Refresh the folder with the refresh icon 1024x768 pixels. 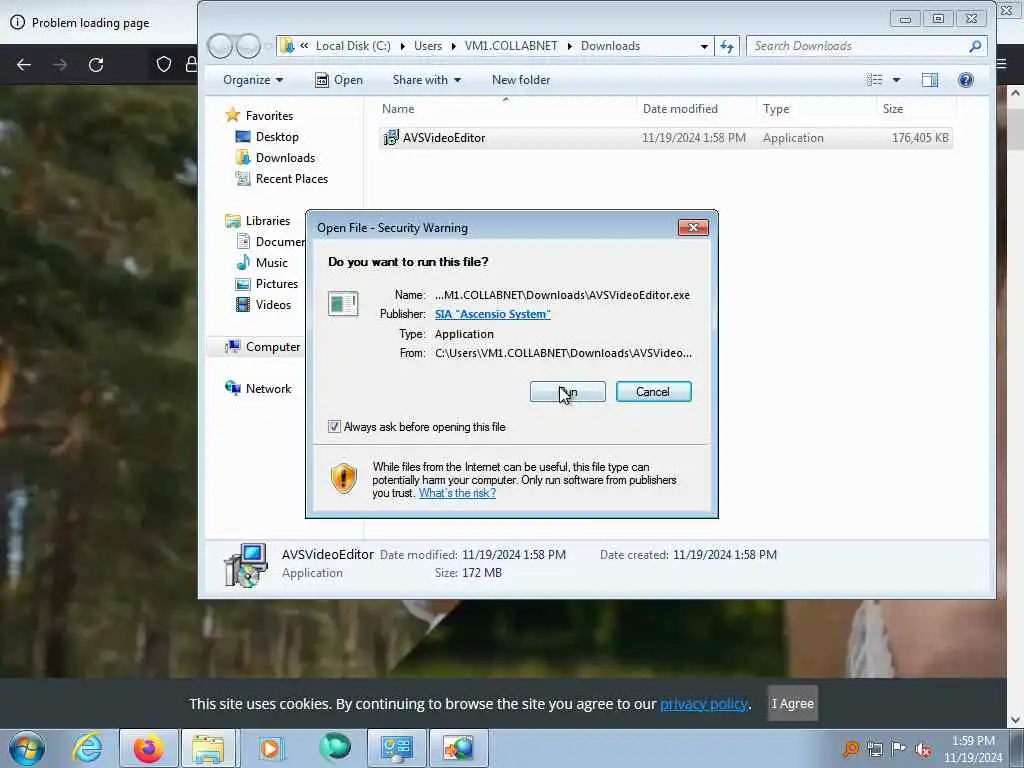tap(727, 46)
